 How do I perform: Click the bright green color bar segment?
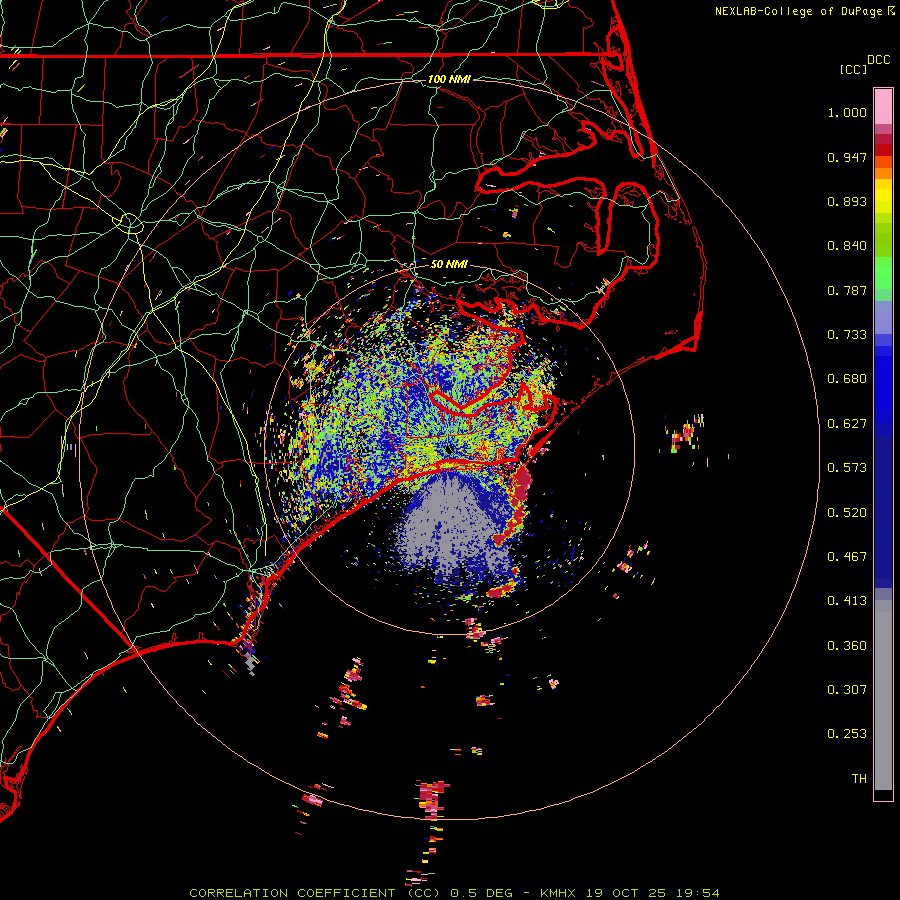pyautogui.click(x=883, y=273)
